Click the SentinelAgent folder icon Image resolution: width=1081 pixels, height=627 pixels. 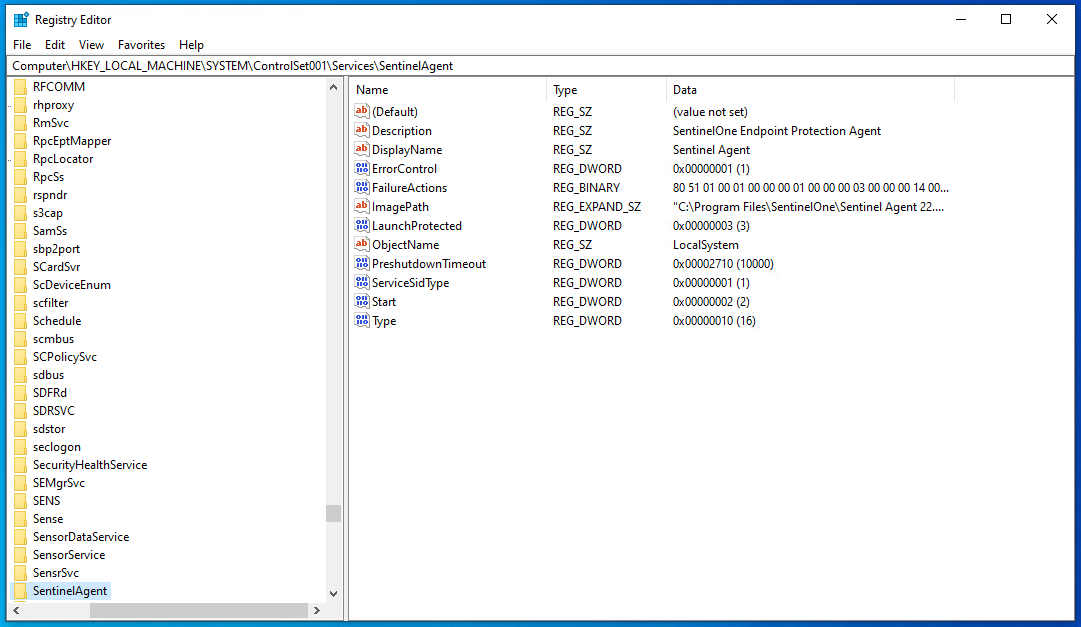[x=20, y=591]
